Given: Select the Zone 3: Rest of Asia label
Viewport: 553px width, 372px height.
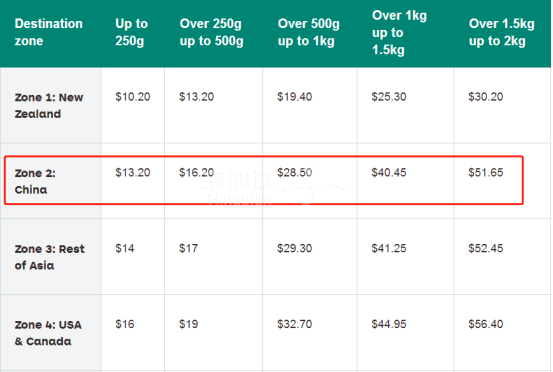Looking at the screenshot, I should [49, 257].
